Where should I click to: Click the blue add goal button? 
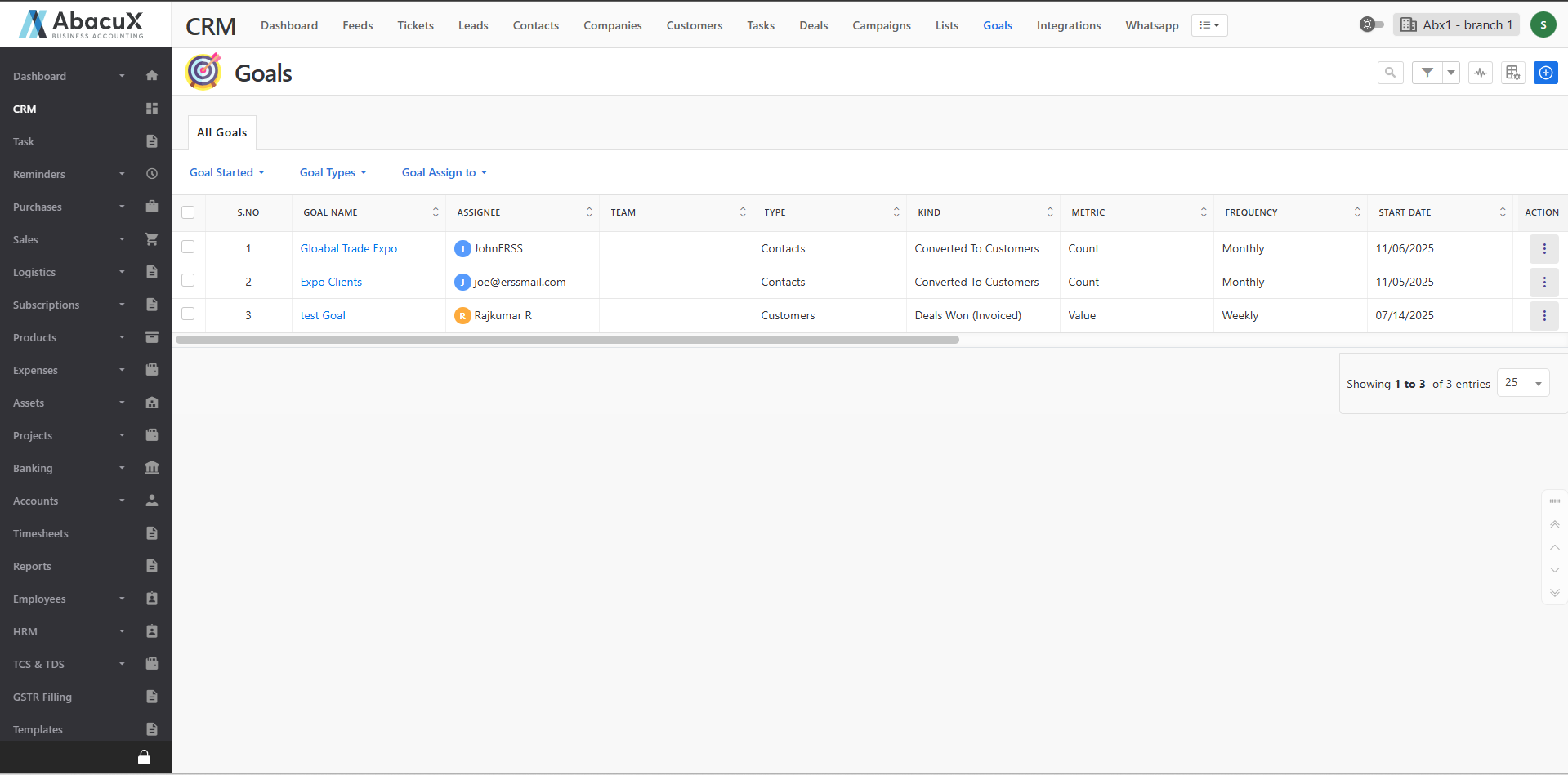pos(1545,73)
